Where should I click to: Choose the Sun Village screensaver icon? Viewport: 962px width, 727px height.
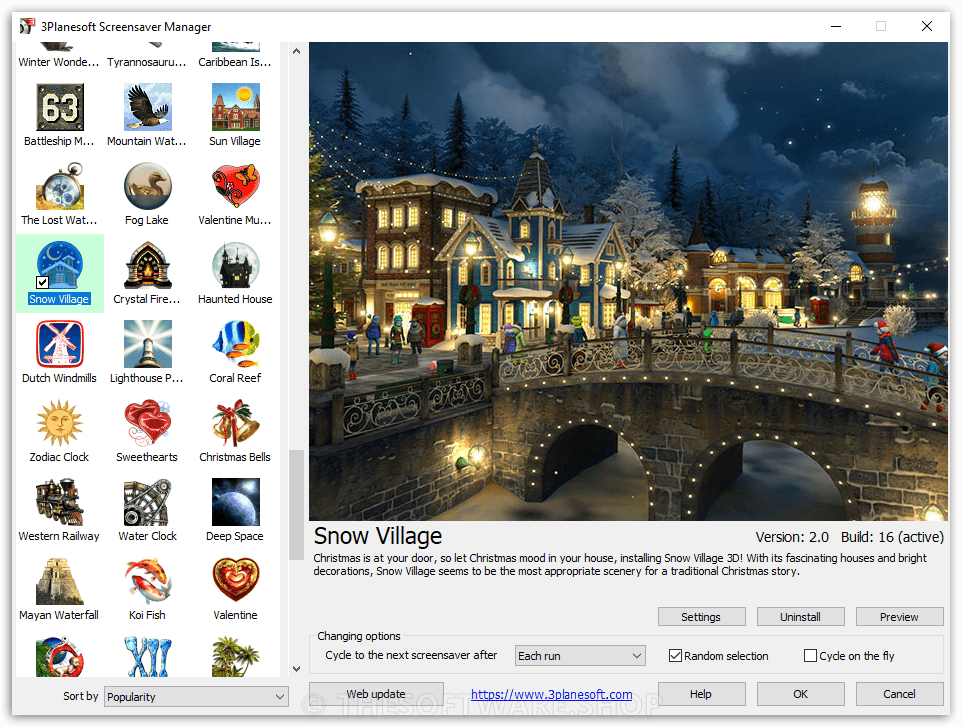tap(236, 107)
